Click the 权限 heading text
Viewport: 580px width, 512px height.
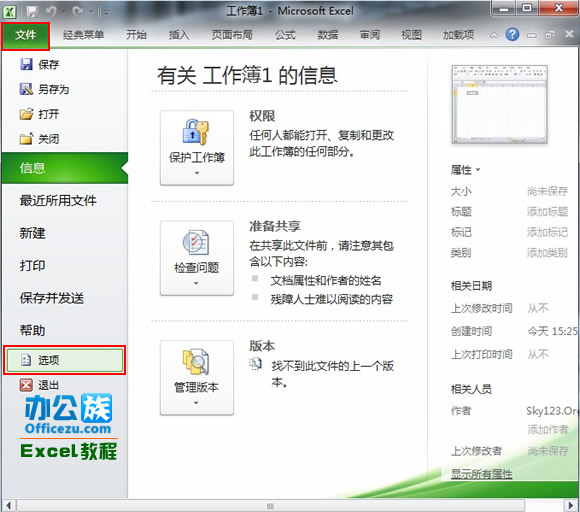pos(262,116)
